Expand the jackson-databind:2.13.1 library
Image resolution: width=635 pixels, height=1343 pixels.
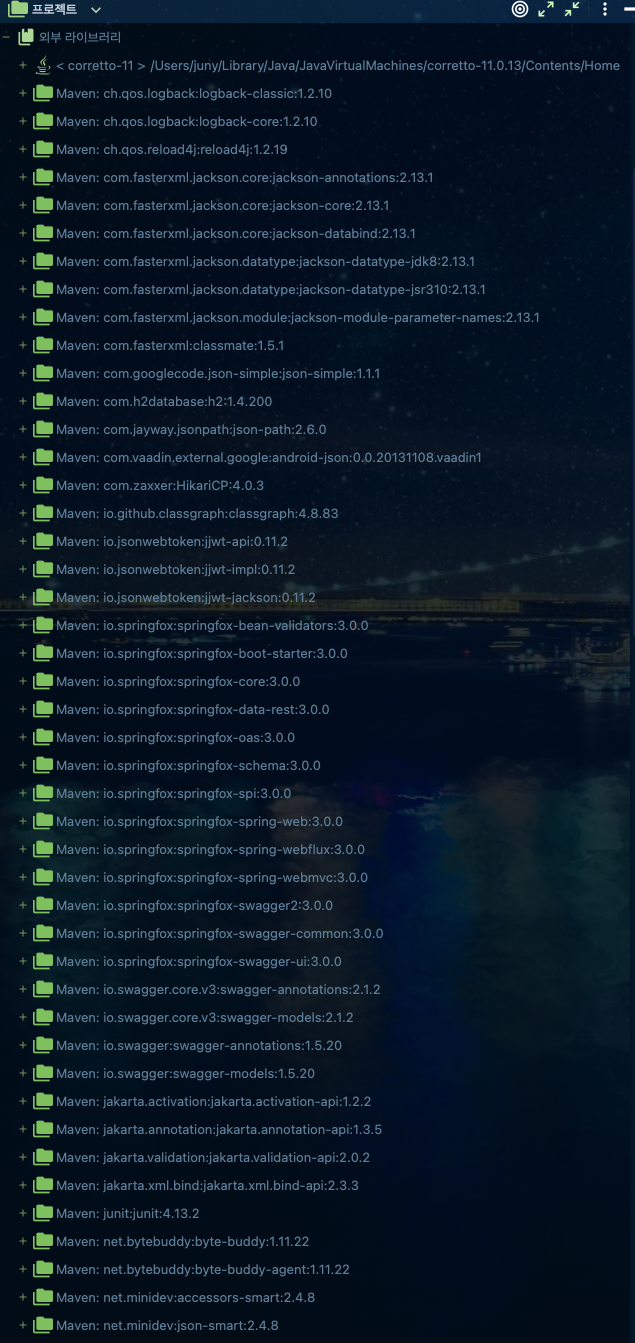(x=23, y=233)
